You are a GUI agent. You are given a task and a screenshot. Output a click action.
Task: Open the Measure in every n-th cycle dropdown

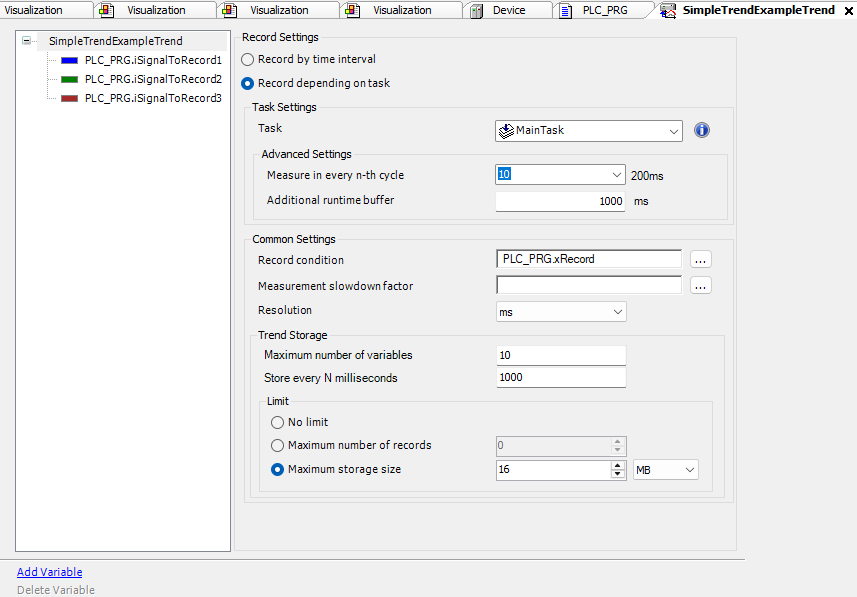click(618, 173)
